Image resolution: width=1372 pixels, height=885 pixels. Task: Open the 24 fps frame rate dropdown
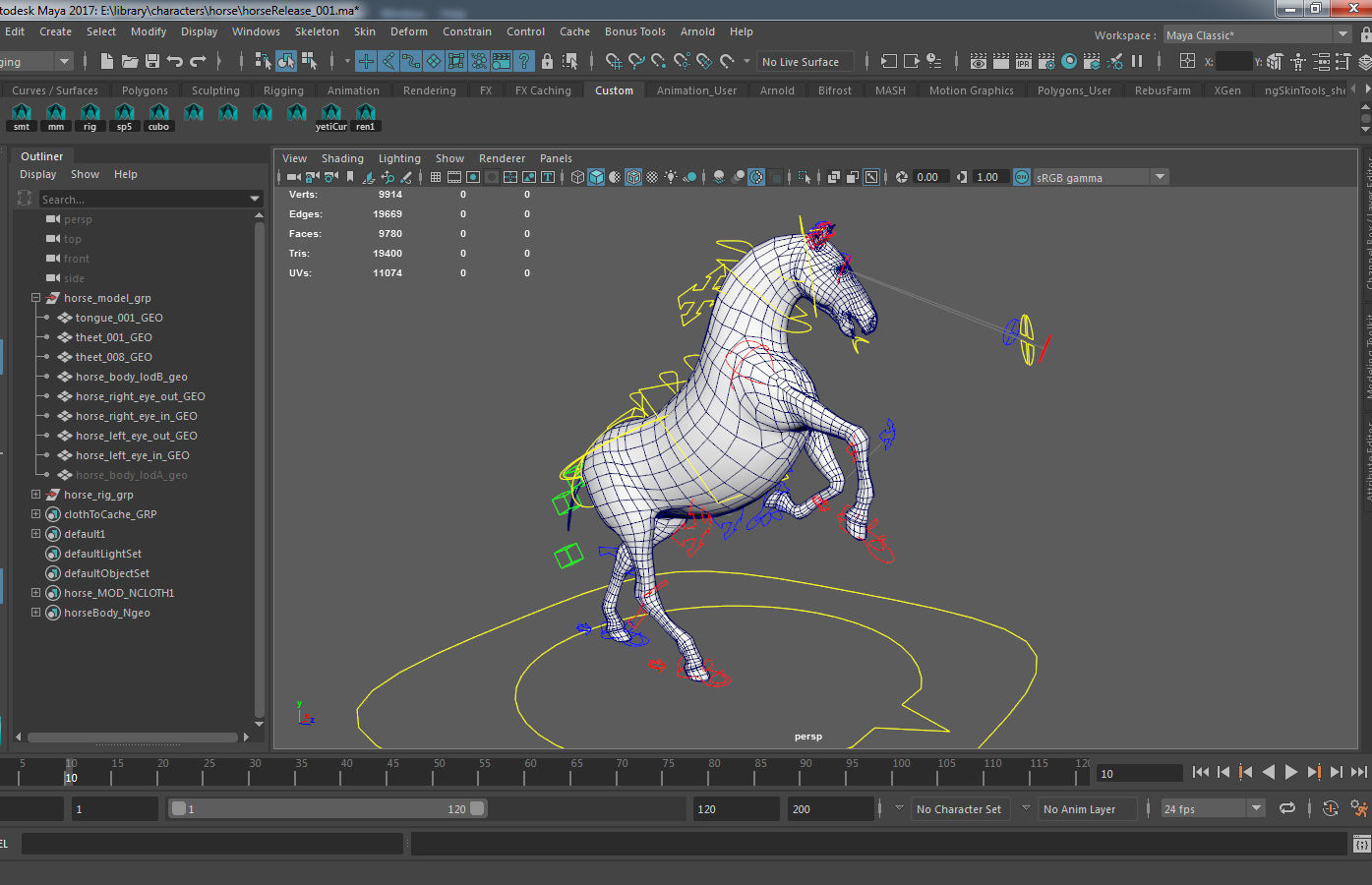click(1212, 809)
